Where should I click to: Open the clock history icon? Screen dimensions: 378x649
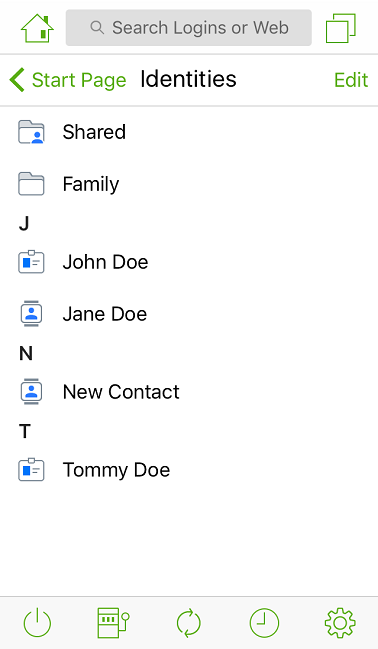coord(264,623)
